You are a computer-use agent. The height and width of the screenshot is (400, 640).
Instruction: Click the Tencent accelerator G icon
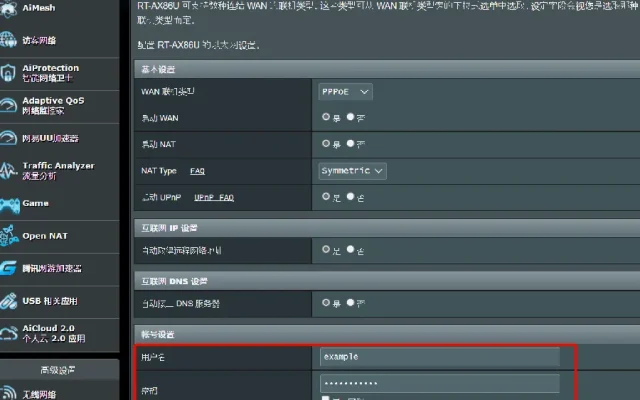(8, 268)
